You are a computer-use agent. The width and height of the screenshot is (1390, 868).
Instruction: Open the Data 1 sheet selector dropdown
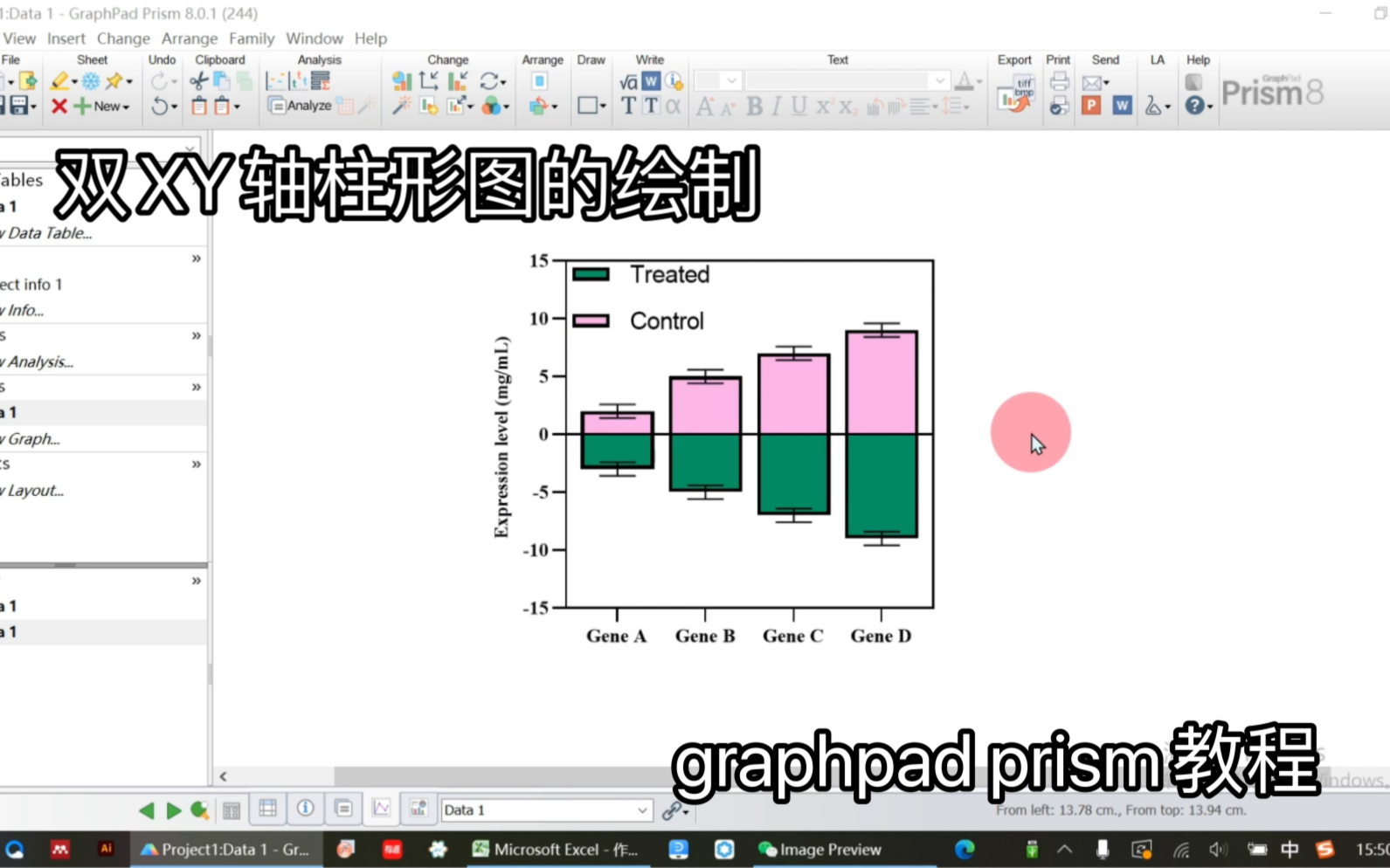pyautogui.click(x=642, y=810)
